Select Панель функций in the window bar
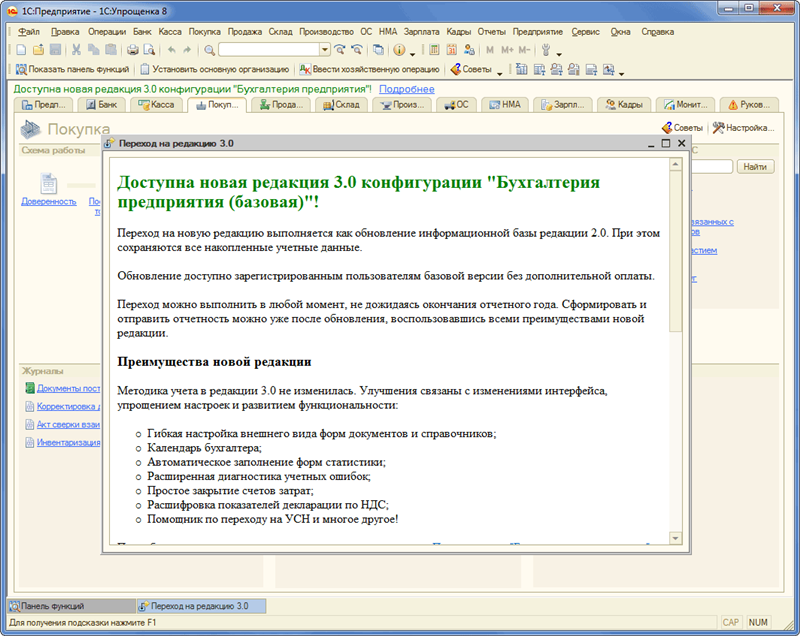The height and width of the screenshot is (636, 800). click(70, 606)
